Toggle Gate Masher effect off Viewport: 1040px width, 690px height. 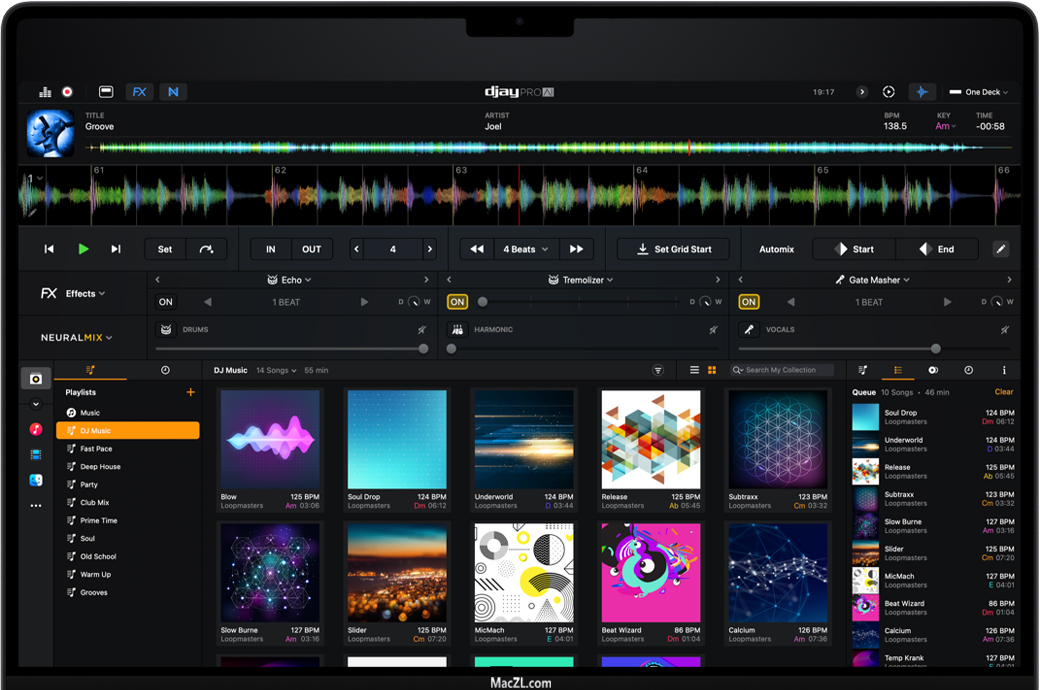click(x=748, y=302)
